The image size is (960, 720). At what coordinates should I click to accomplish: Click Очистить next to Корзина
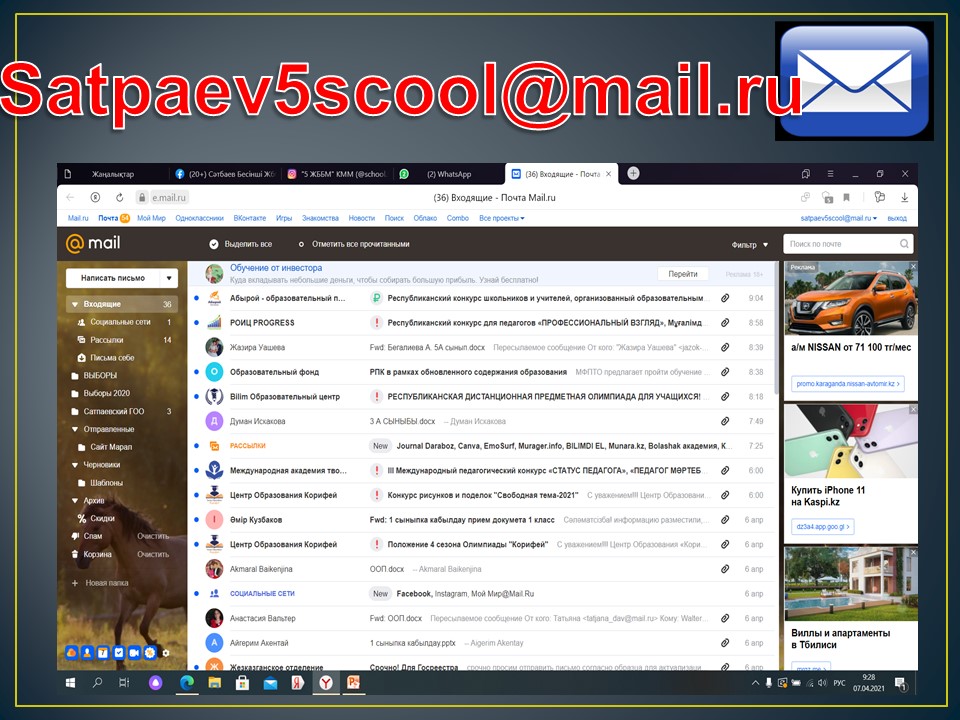point(153,554)
